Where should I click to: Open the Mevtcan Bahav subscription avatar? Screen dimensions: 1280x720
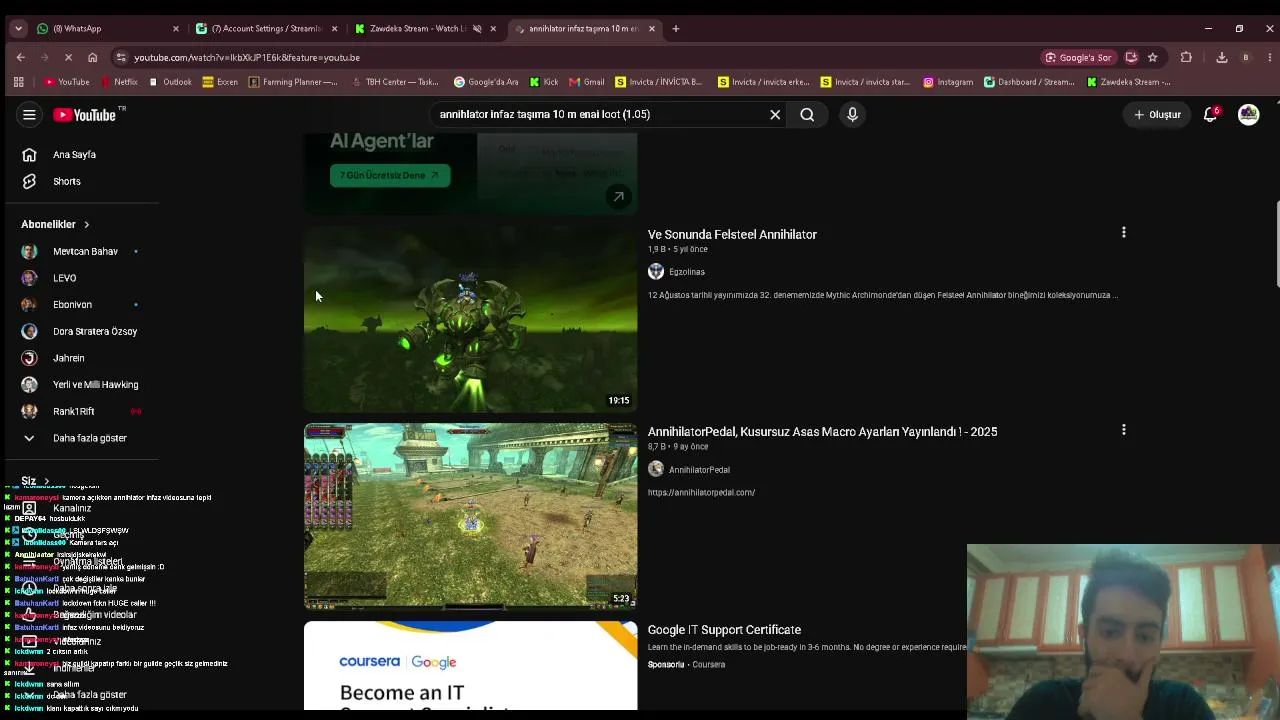click(29, 251)
